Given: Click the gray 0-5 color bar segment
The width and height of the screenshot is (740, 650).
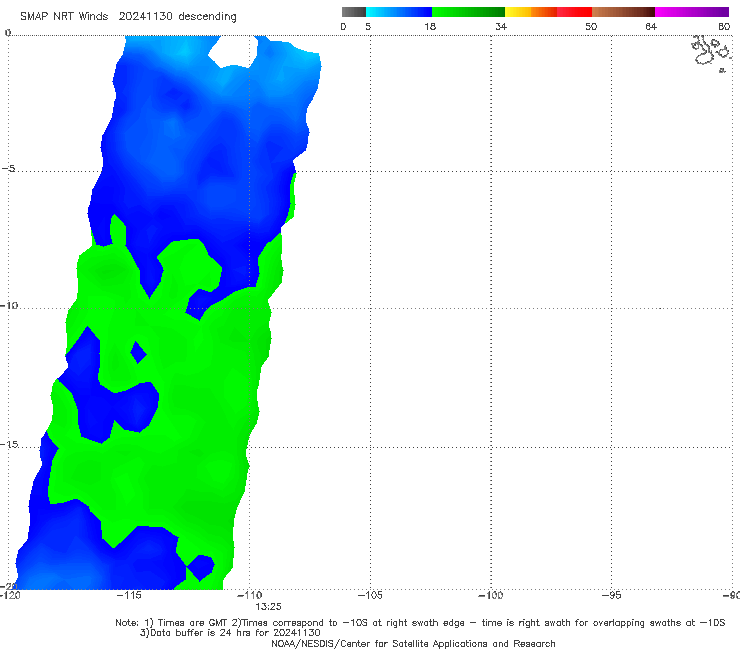Looking at the screenshot, I should 353,12.
